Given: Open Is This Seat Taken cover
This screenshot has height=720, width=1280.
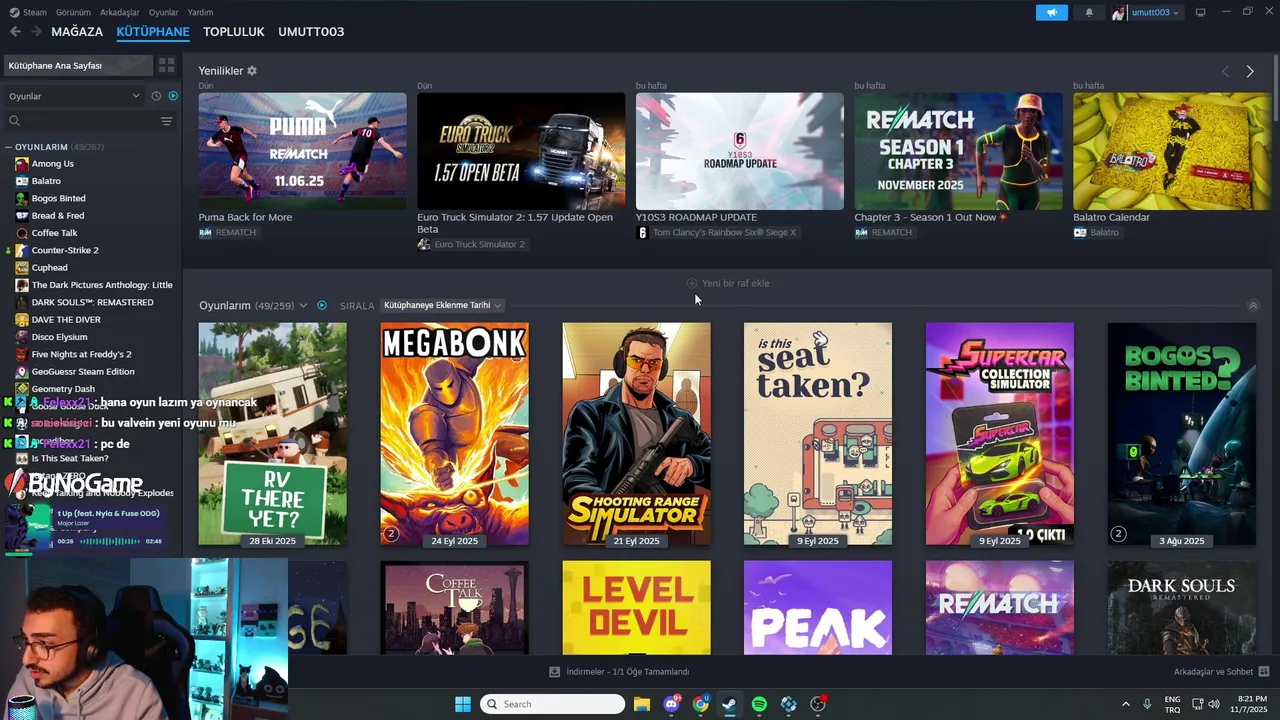Looking at the screenshot, I should click(x=818, y=434).
